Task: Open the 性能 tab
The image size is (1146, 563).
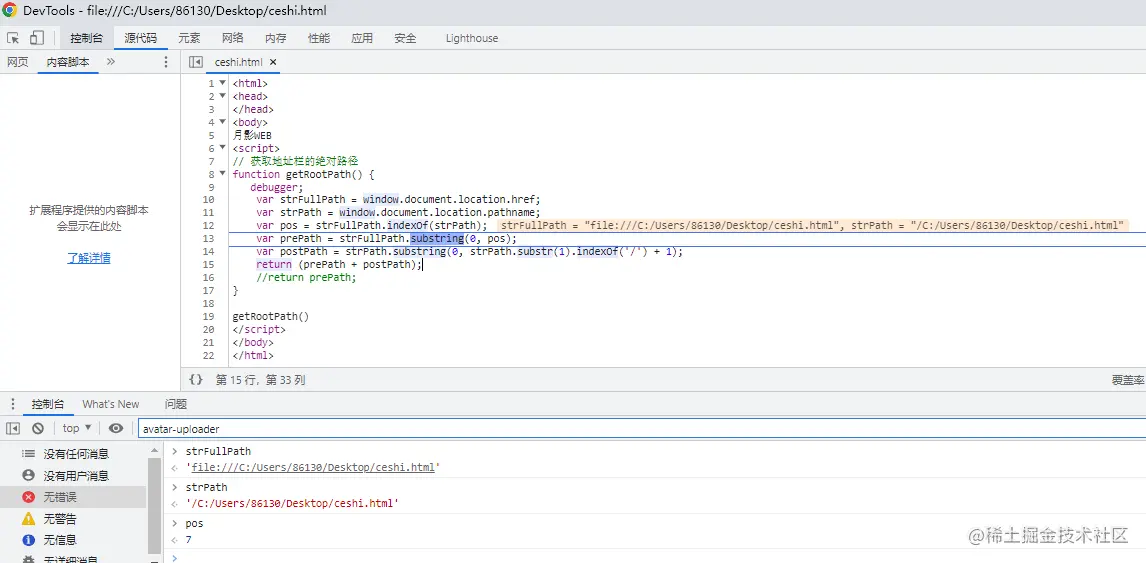Action: [319, 38]
